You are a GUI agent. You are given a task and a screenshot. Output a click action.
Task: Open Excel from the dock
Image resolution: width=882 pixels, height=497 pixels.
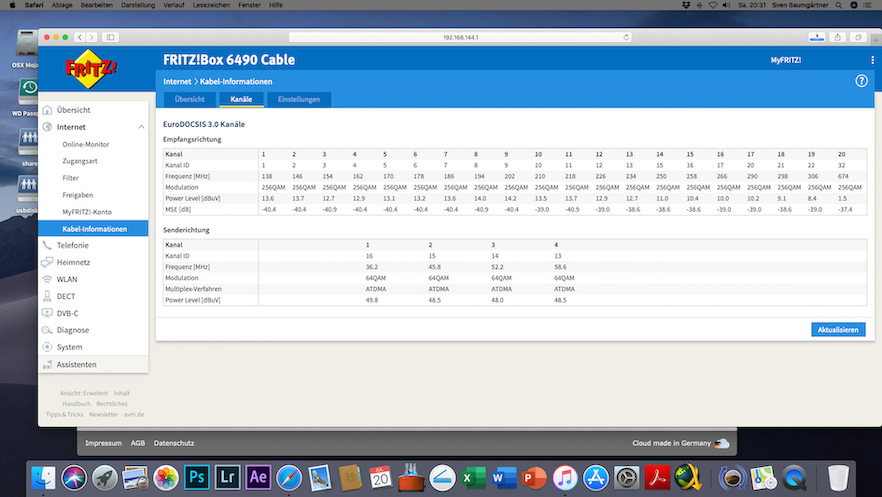pos(472,478)
